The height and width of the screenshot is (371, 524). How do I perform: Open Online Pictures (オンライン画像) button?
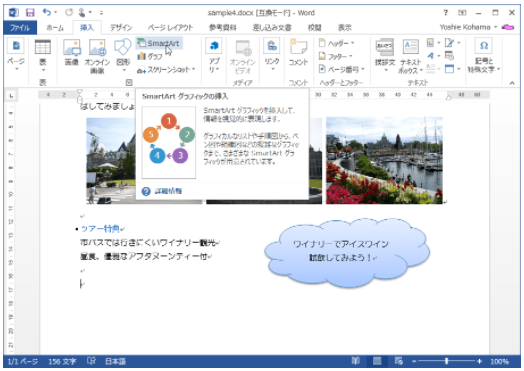[x=97, y=56]
